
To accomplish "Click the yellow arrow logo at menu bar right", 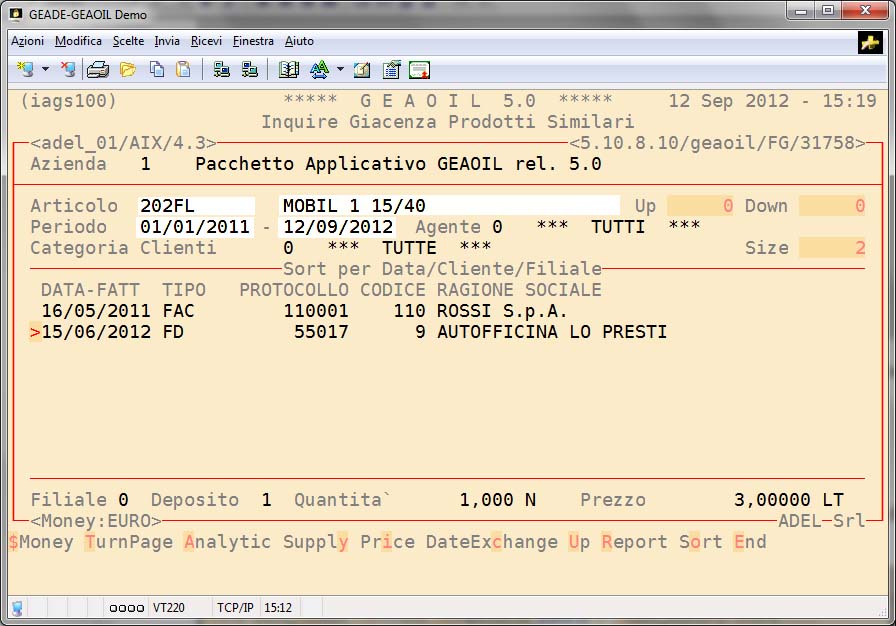I will (869, 42).
